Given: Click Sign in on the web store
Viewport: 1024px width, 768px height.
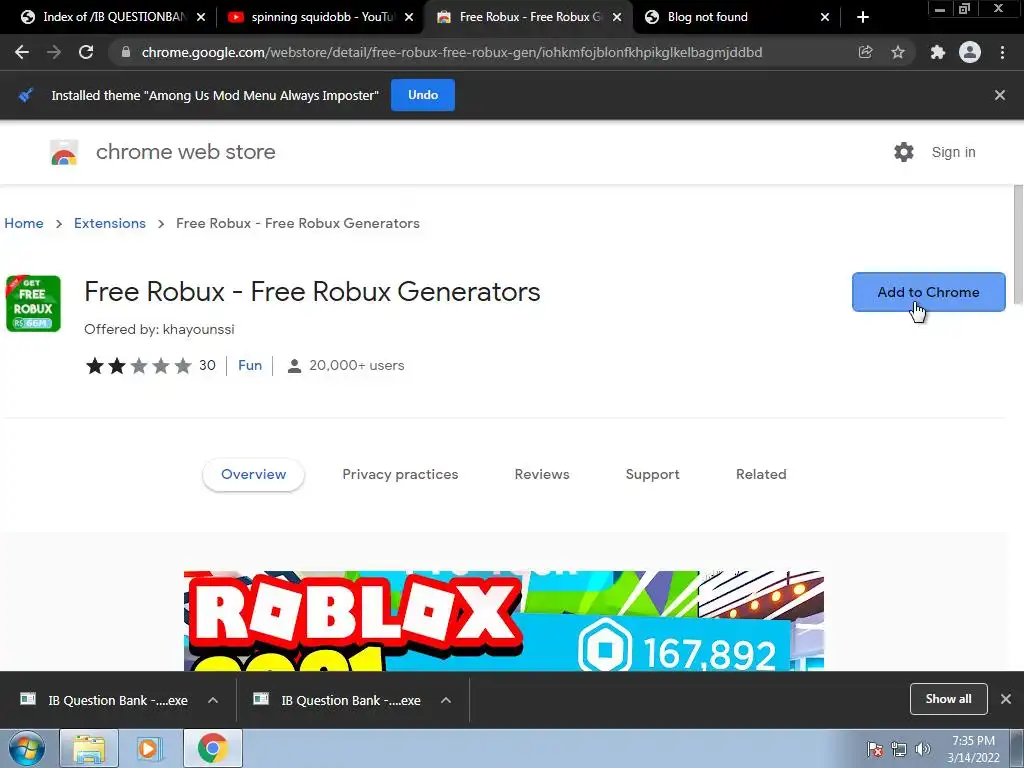Looking at the screenshot, I should point(953,152).
